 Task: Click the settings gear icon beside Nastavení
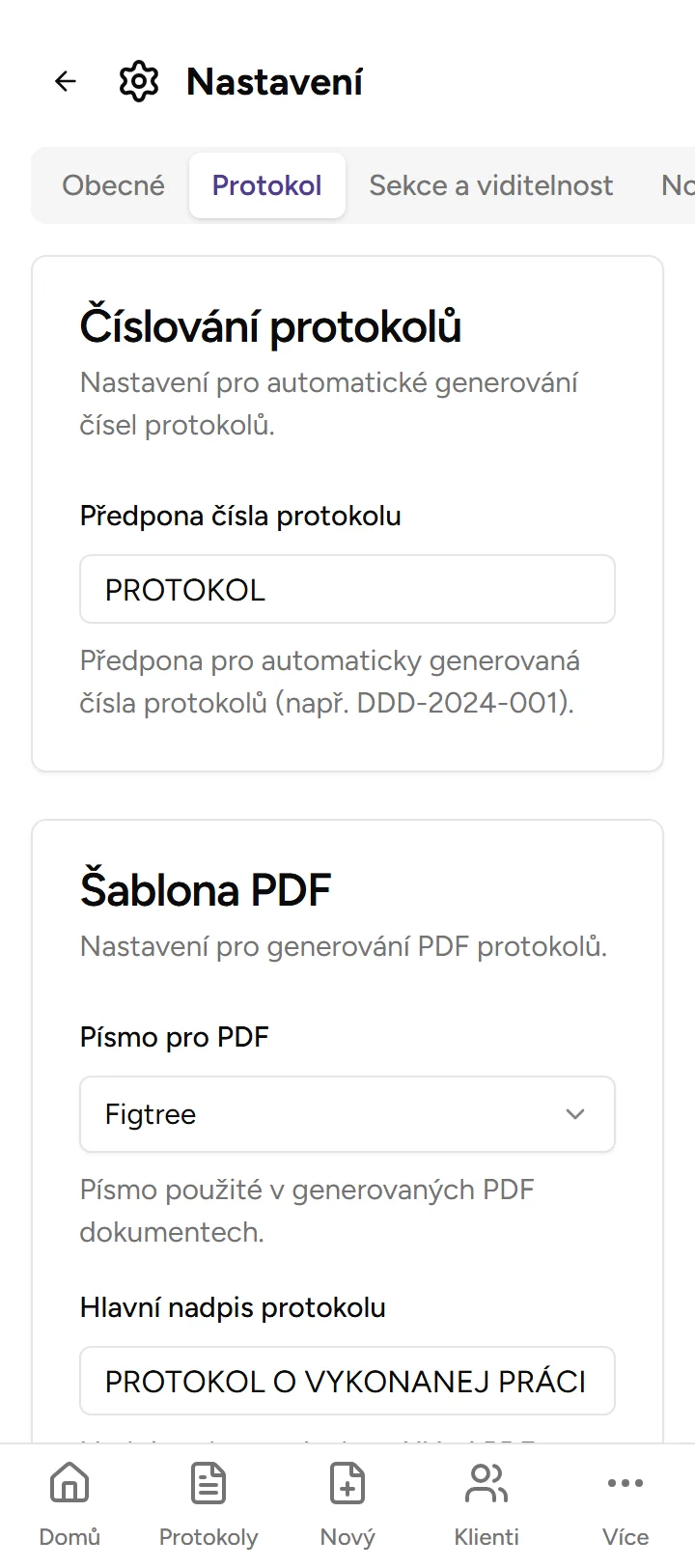[x=138, y=81]
